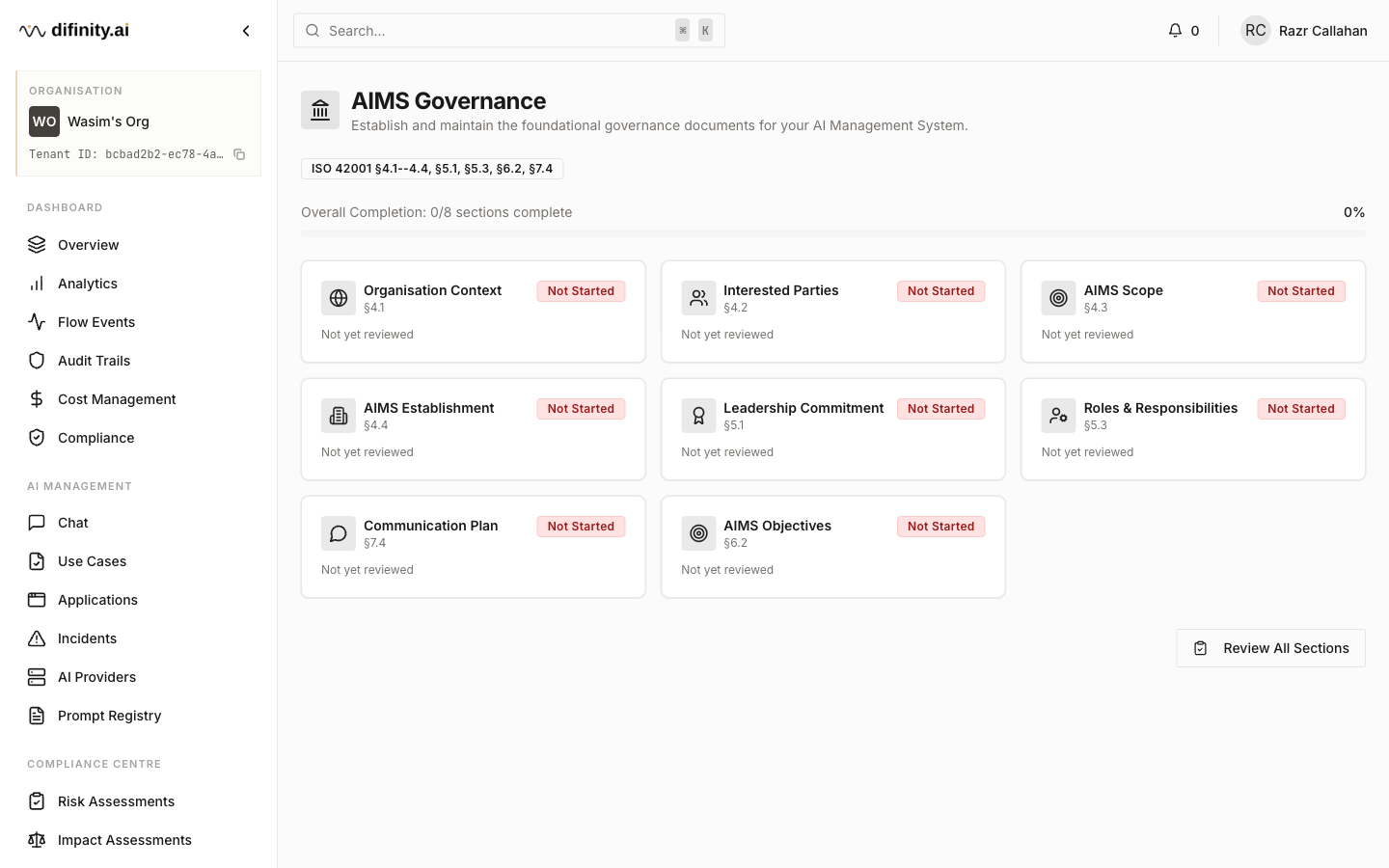Go to Analytics in the sidebar
This screenshot has height=868, width=1389.
[139, 284]
